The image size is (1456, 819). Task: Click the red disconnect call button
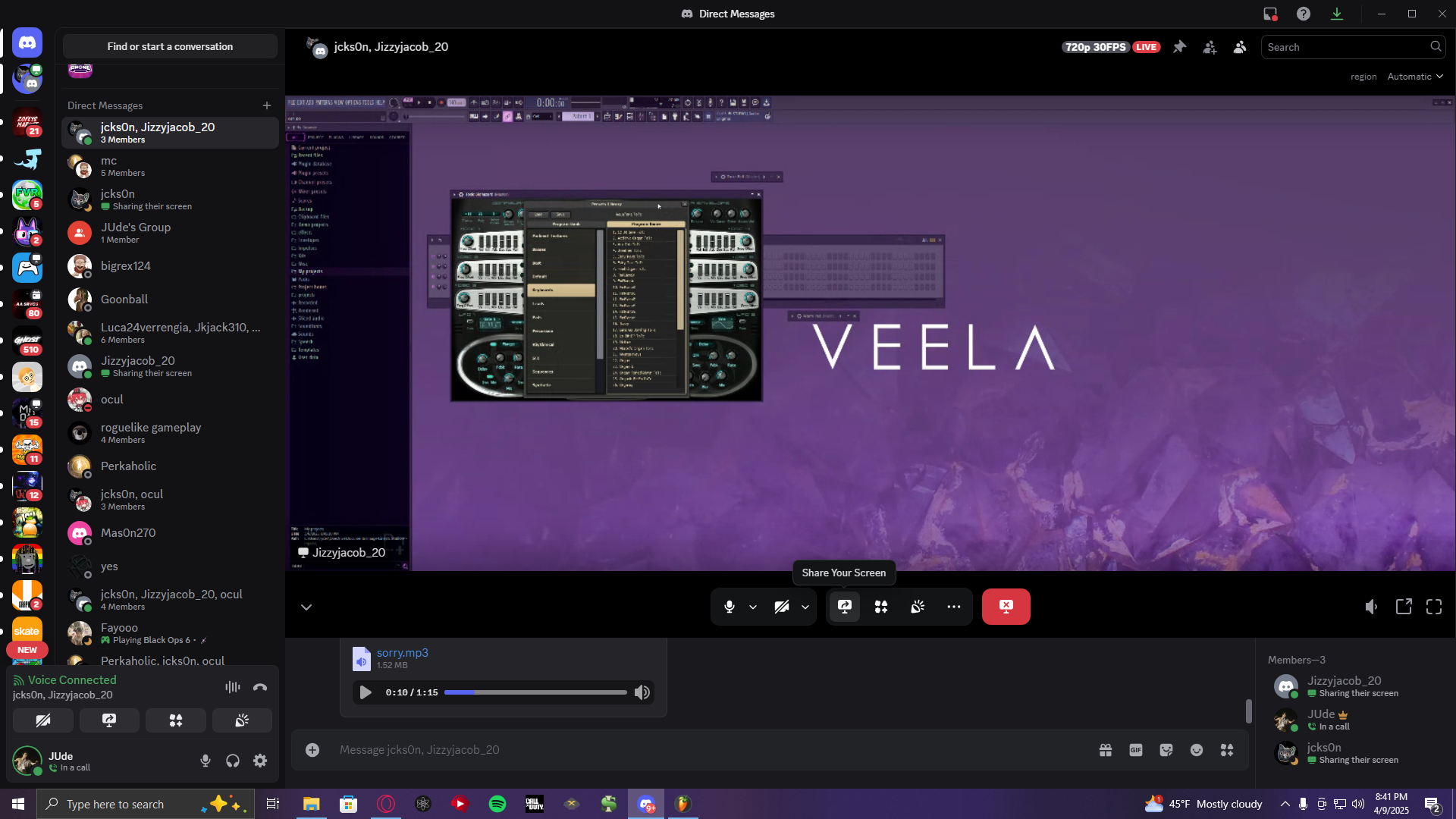pyautogui.click(x=1006, y=607)
